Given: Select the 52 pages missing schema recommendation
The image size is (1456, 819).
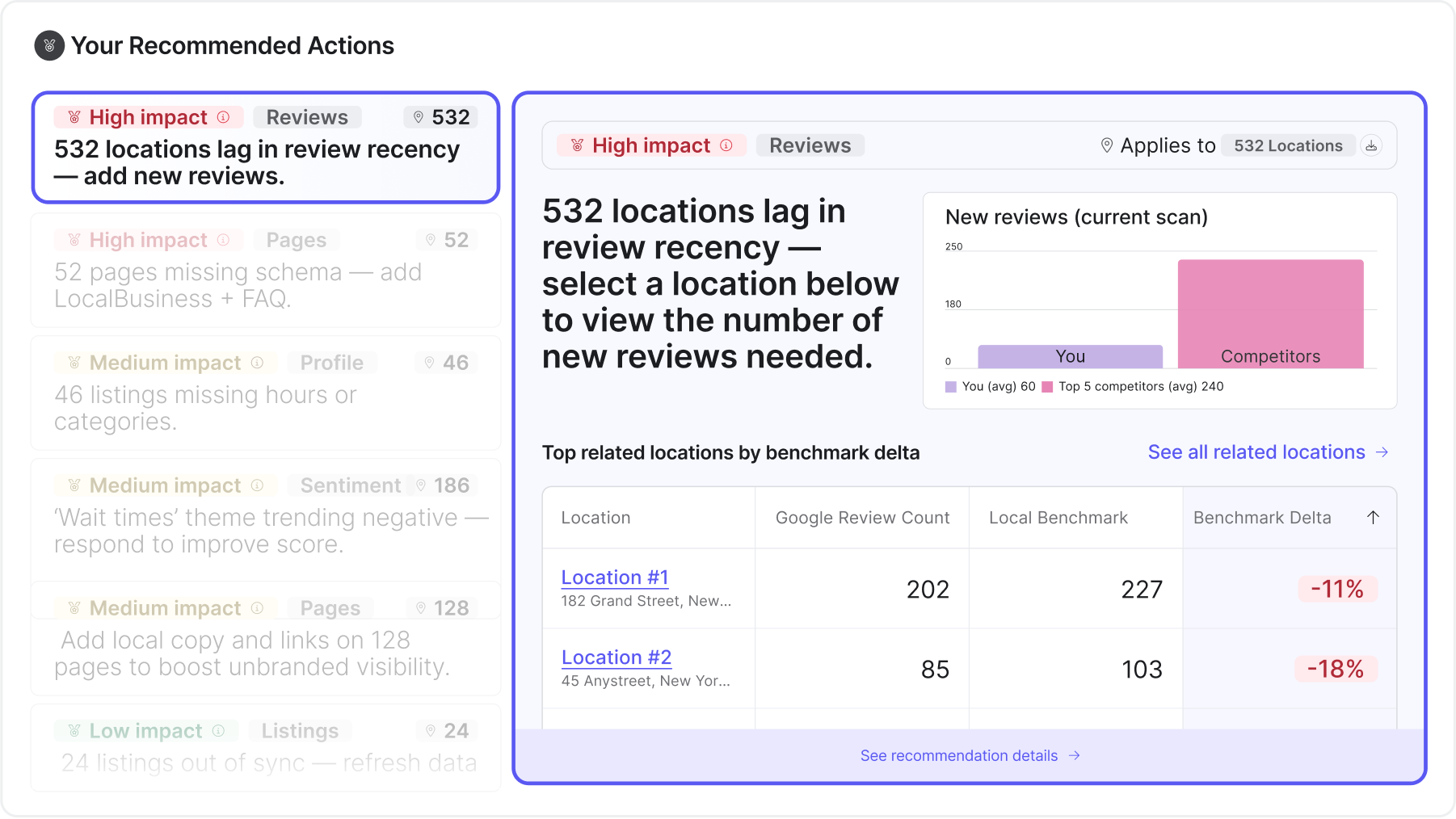Looking at the screenshot, I should coord(265,271).
